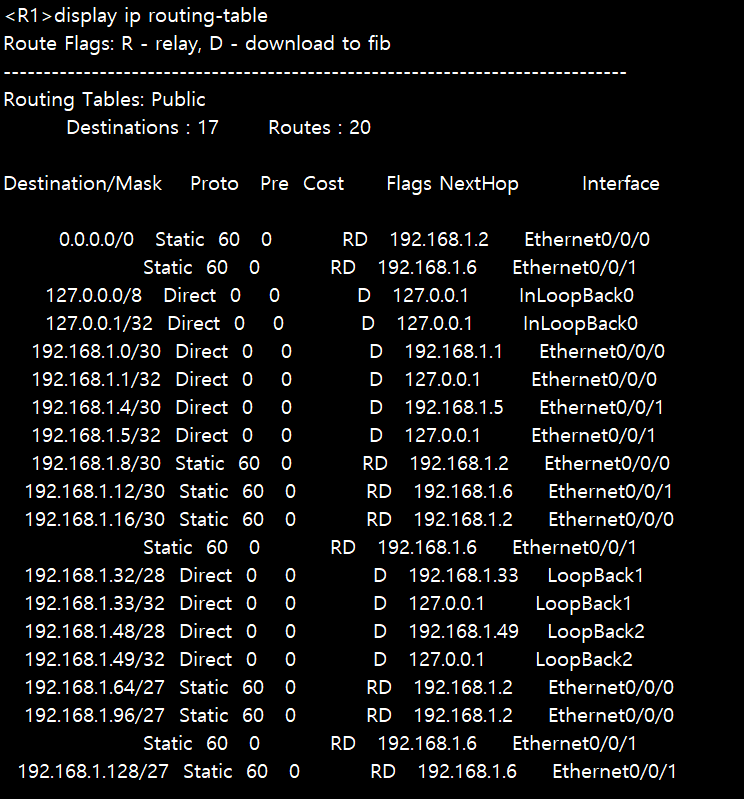
Task: Click InLoopBack0 in the 127.0.0.0/8 row
Action: (x=576, y=296)
